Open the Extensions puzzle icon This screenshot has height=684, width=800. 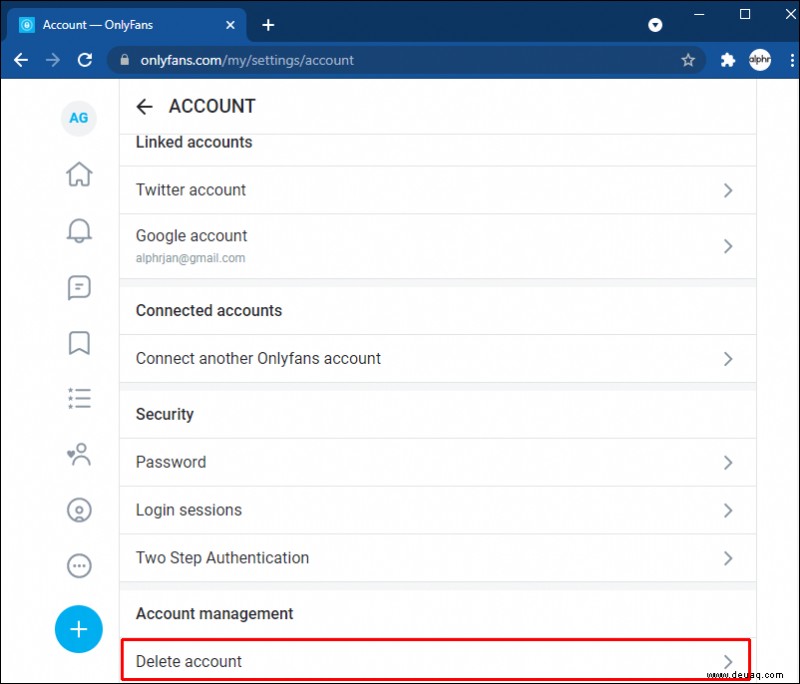coord(728,60)
